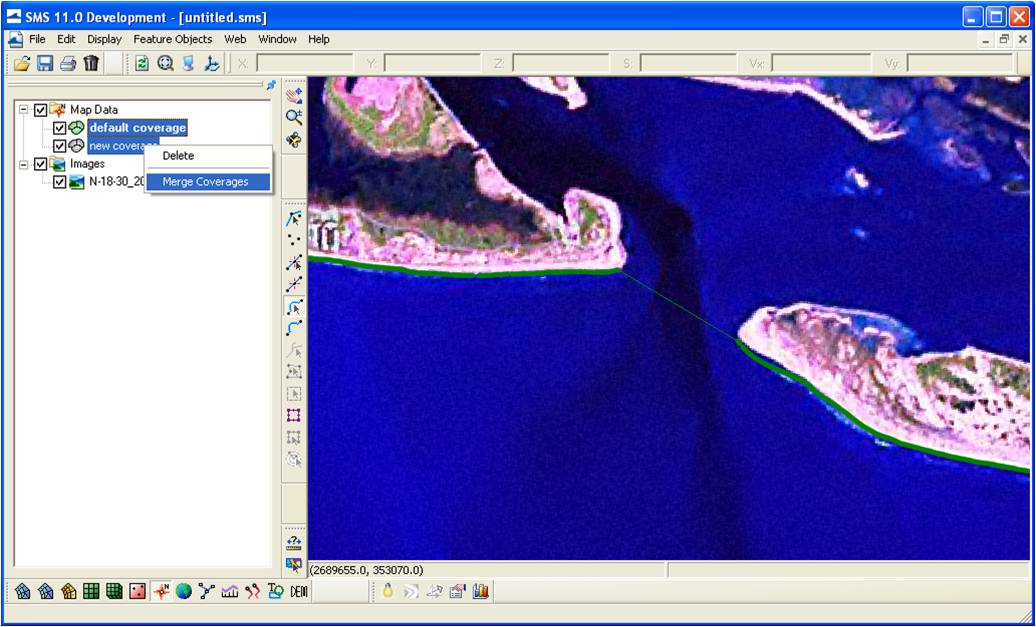The image size is (1036, 627).
Task: Switch to the Mesh module icon
Action: (x=23, y=592)
